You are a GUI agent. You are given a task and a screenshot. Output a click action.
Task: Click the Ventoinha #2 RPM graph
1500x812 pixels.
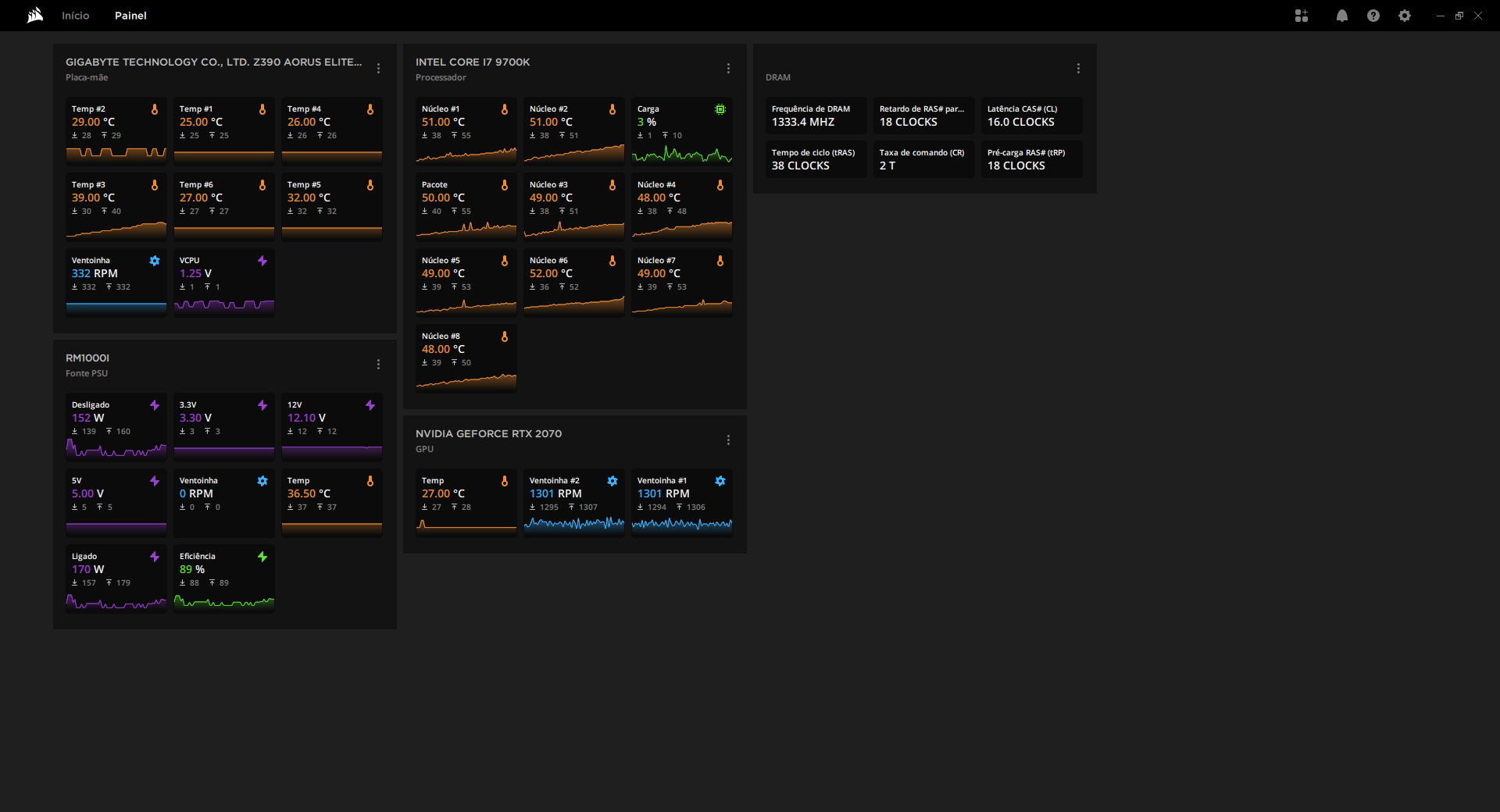click(x=574, y=525)
